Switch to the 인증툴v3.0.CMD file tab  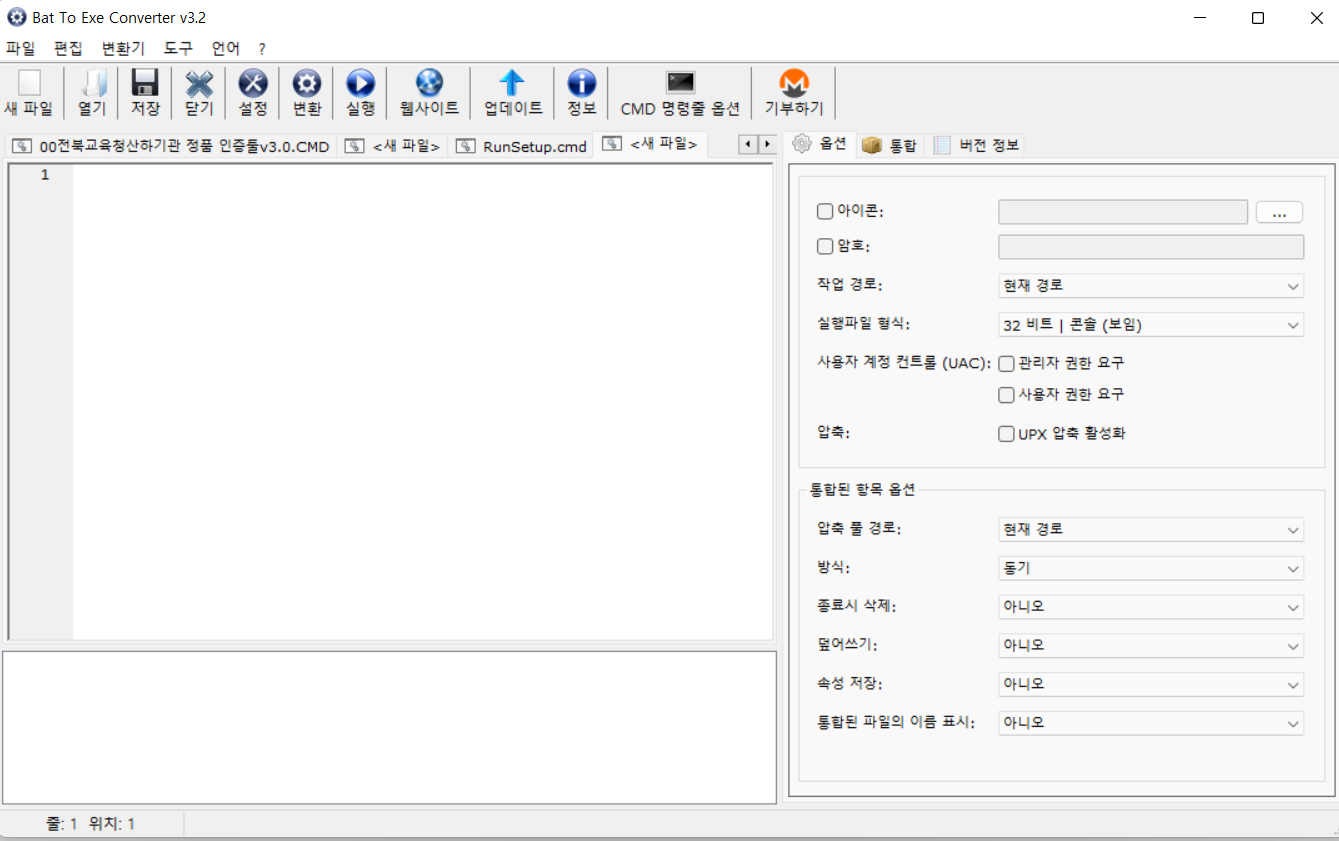point(171,146)
